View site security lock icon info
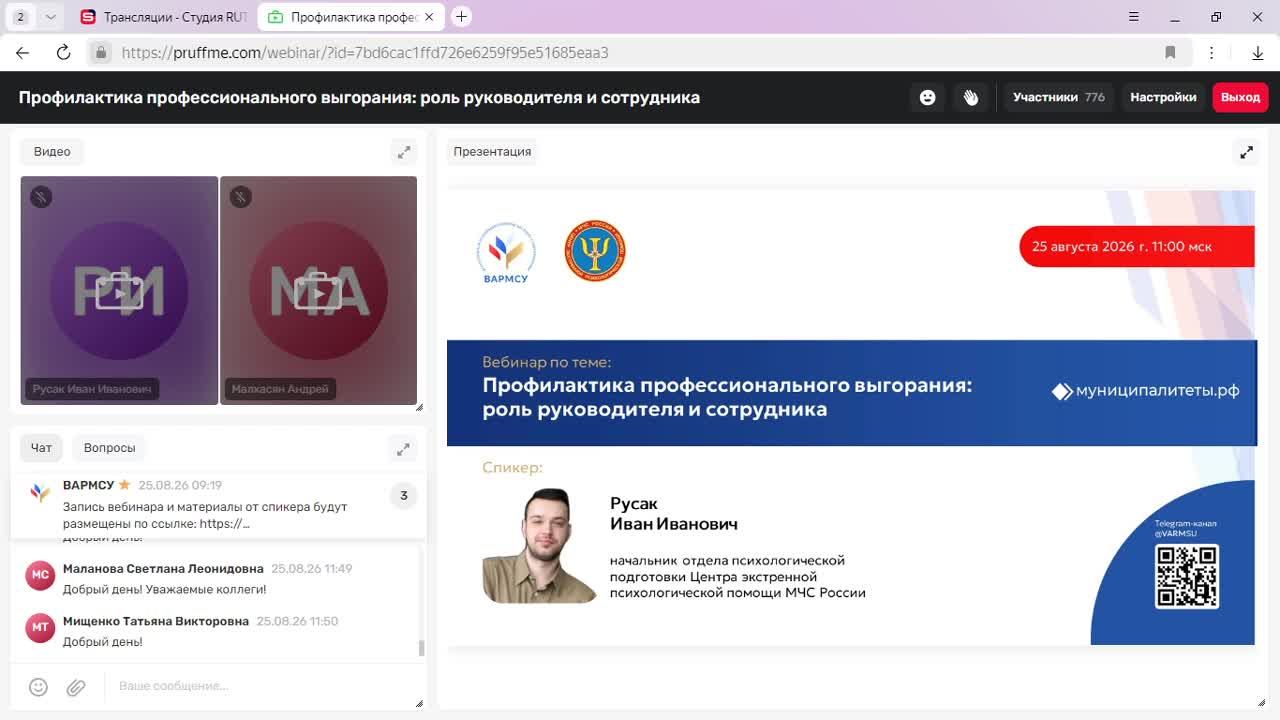The image size is (1280, 720). click(x=100, y=52)
